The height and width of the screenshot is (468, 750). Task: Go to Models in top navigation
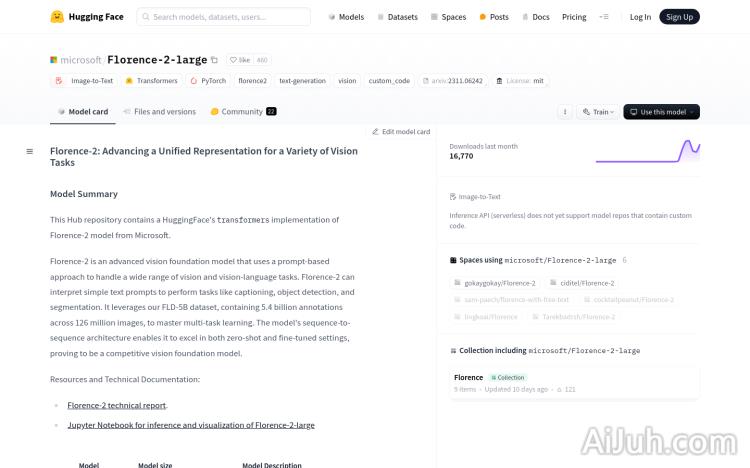pos(346,17)
